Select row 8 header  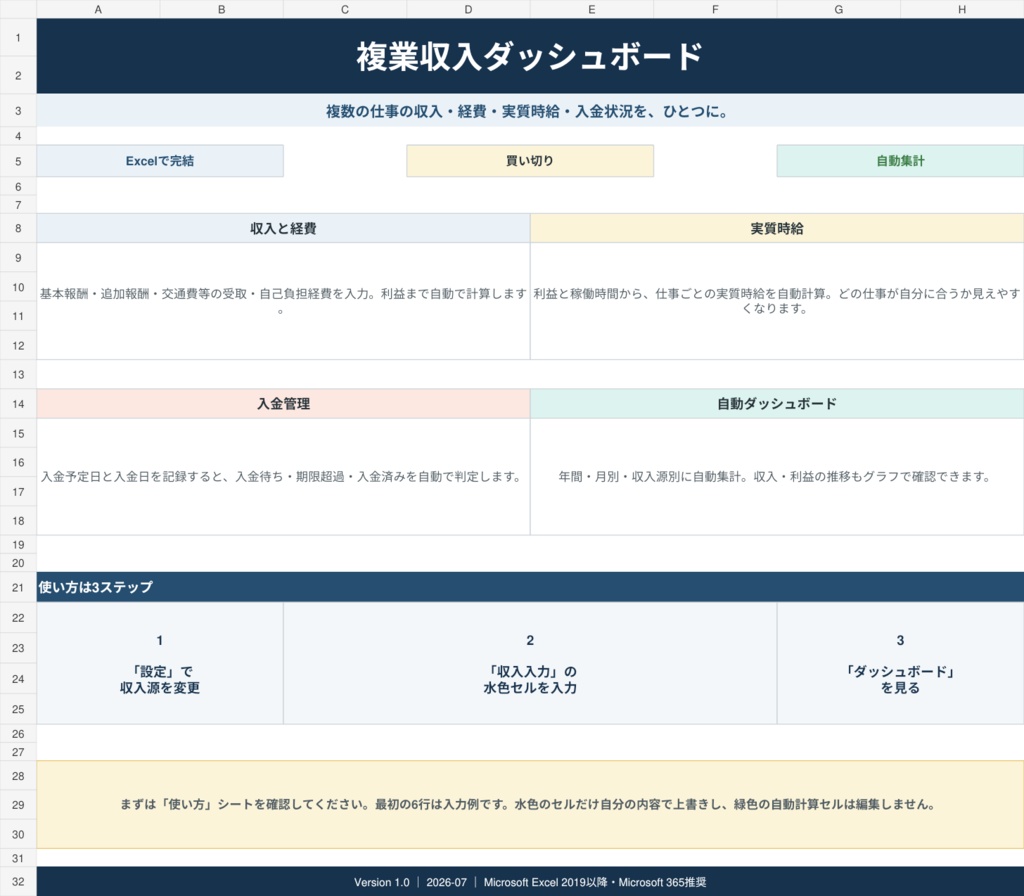click(x=18, y=228)
